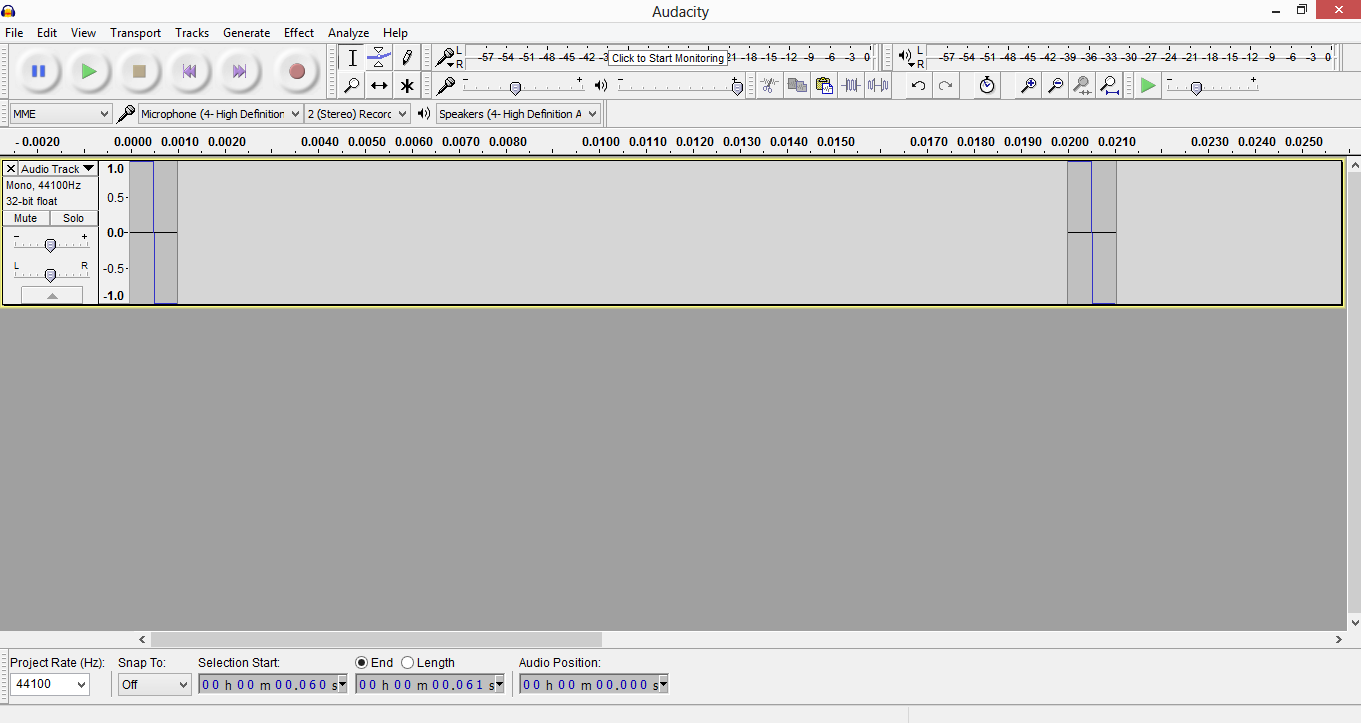
Task: Click the Silence Audio icon
Action: tap(878, 86)
